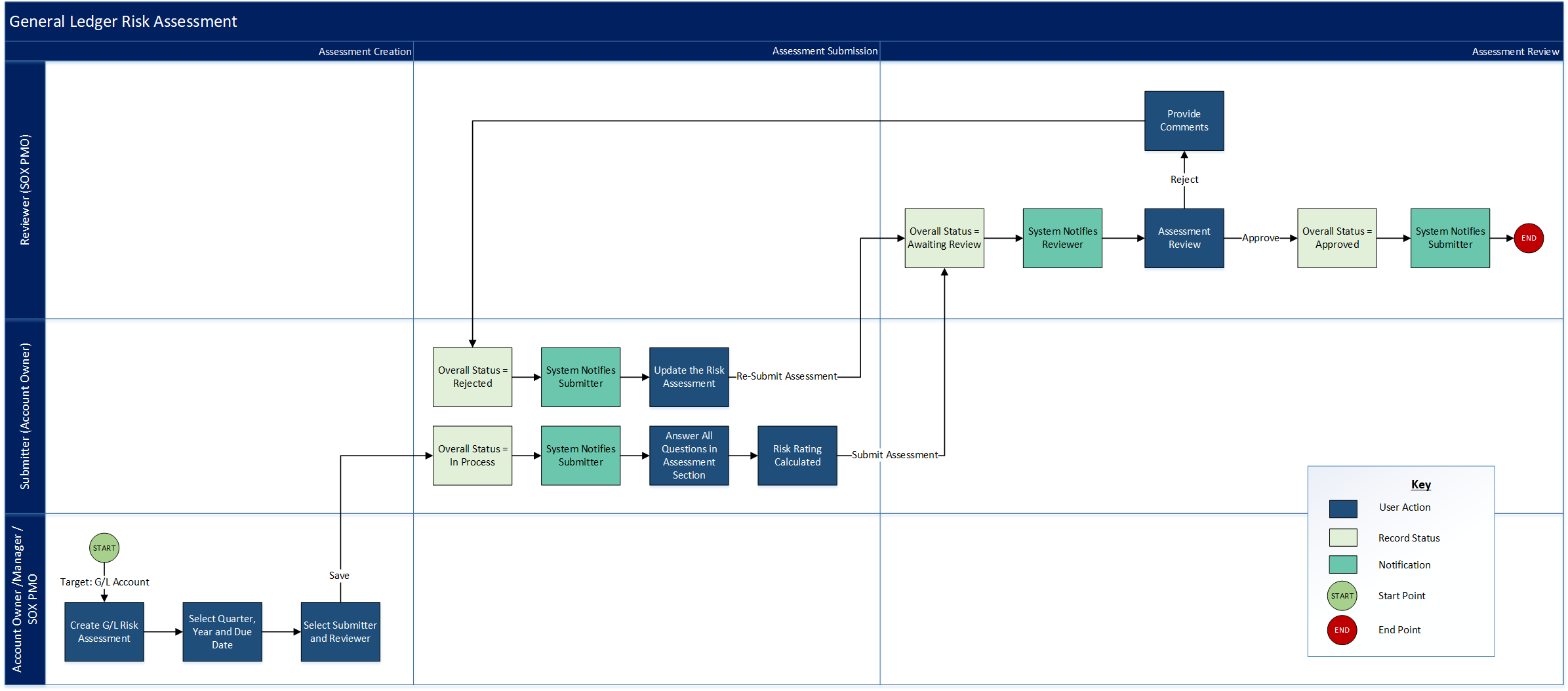Viewport: 1568px width, 691px height.
Task: Click the Overall Status = In Process box
Action: (x=472, y=456)
